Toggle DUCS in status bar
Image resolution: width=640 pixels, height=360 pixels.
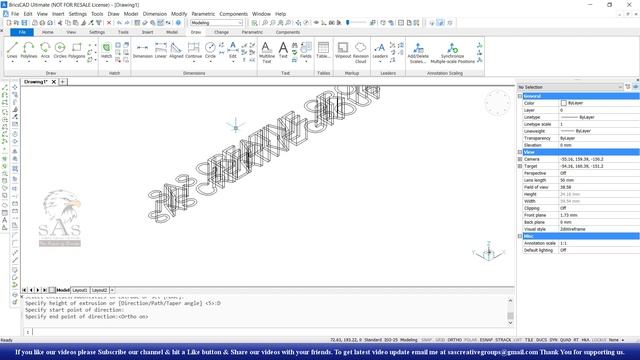click(x=541, y=340)
